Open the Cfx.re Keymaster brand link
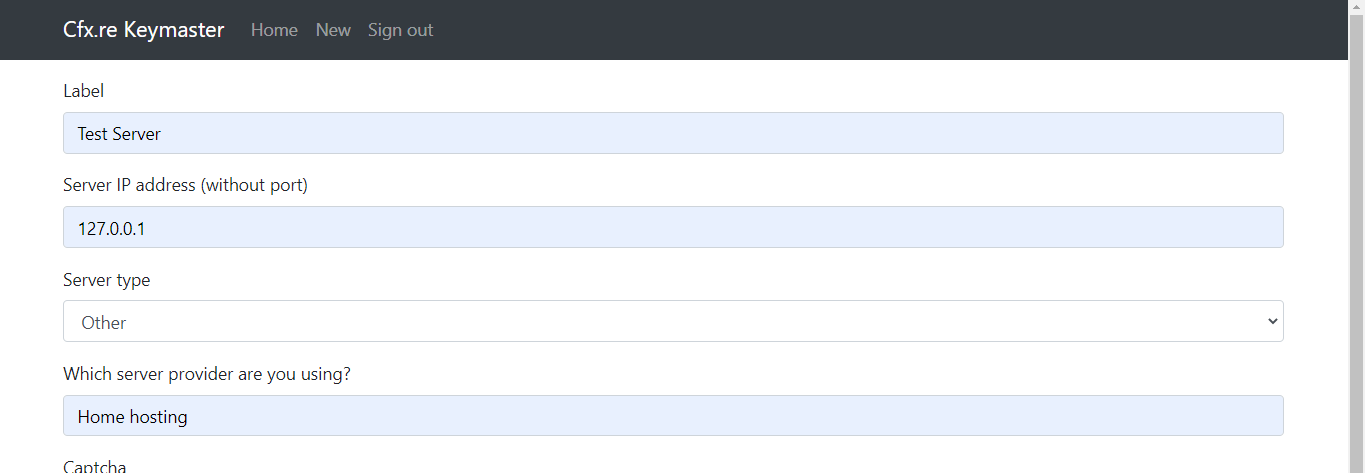Screen dimensions: 1365x473 pyautogui.click(x=143, y=30)
